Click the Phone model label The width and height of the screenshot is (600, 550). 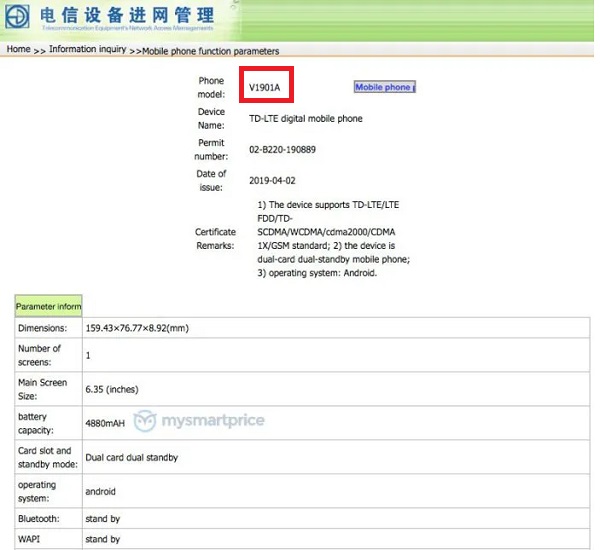tap(211, 87)
